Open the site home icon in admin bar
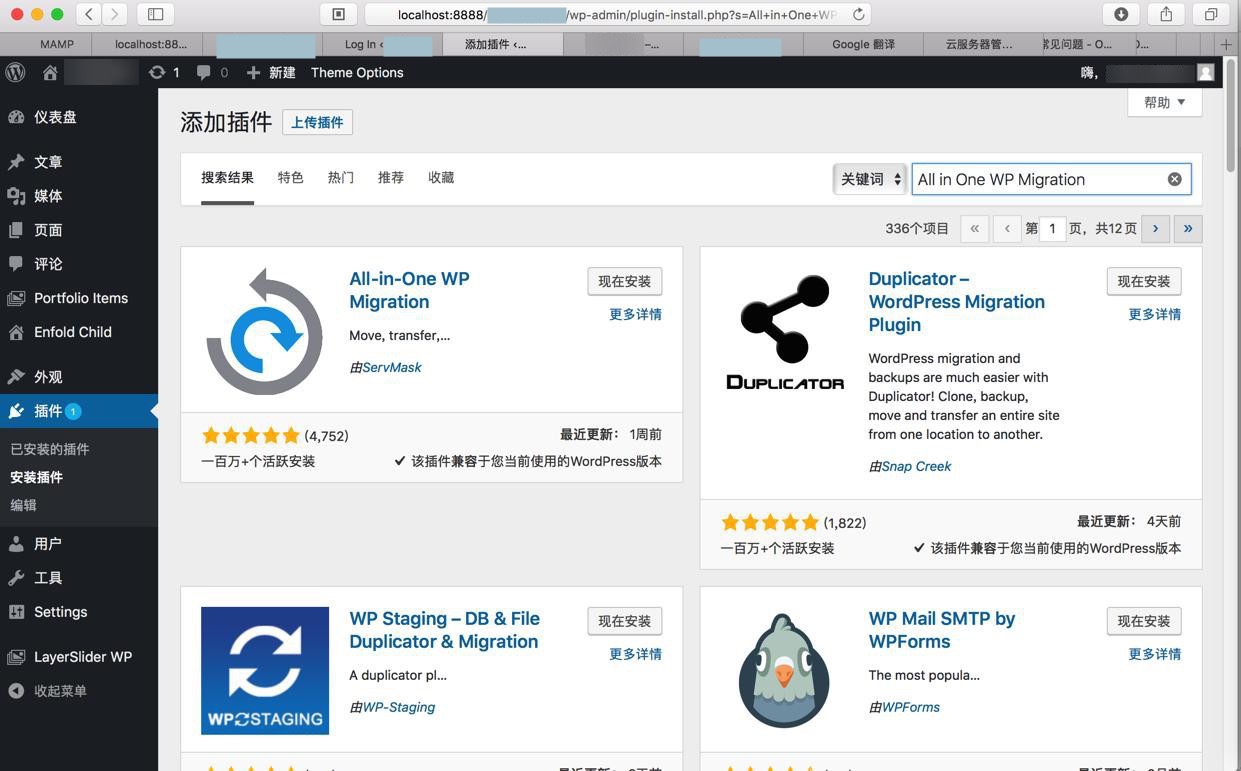This screenshot has height=771, width=1241. pos(50,72)
